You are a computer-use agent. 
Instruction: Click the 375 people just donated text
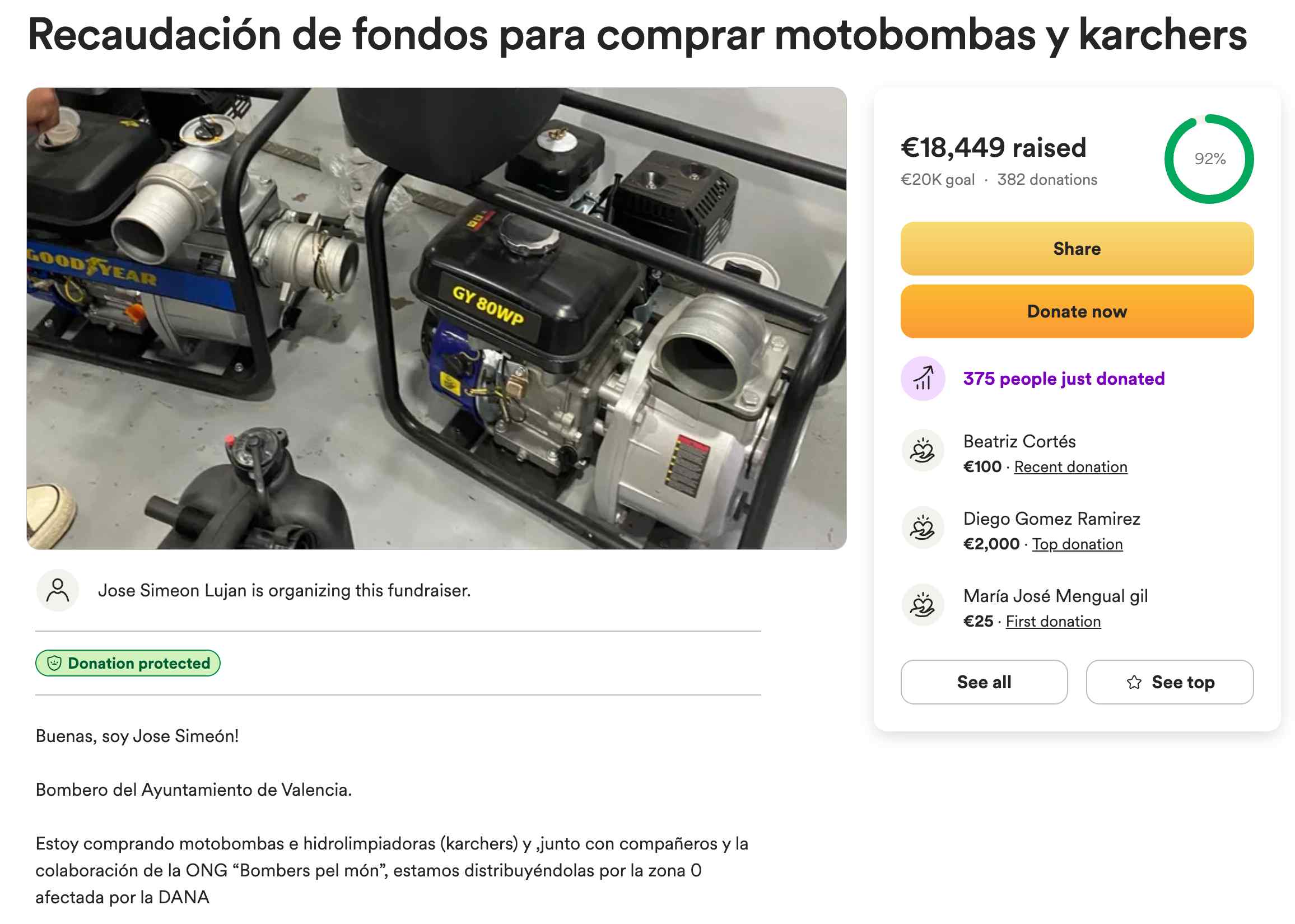point(1064,379)
